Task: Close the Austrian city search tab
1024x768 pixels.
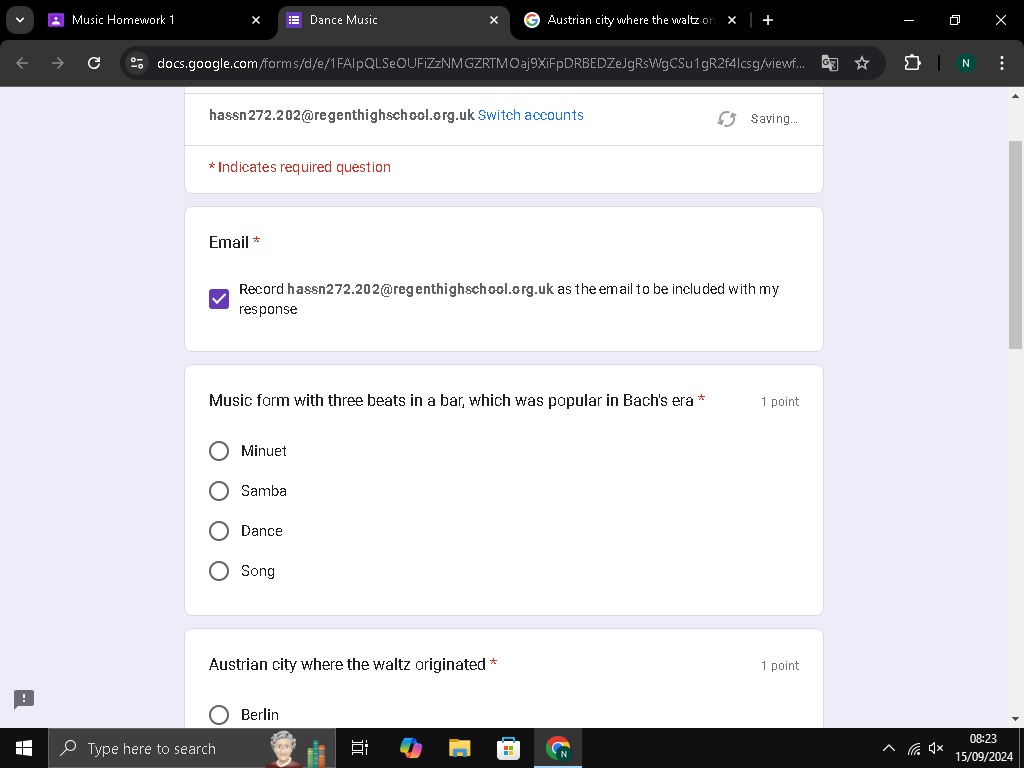Action: click(732, 20)
